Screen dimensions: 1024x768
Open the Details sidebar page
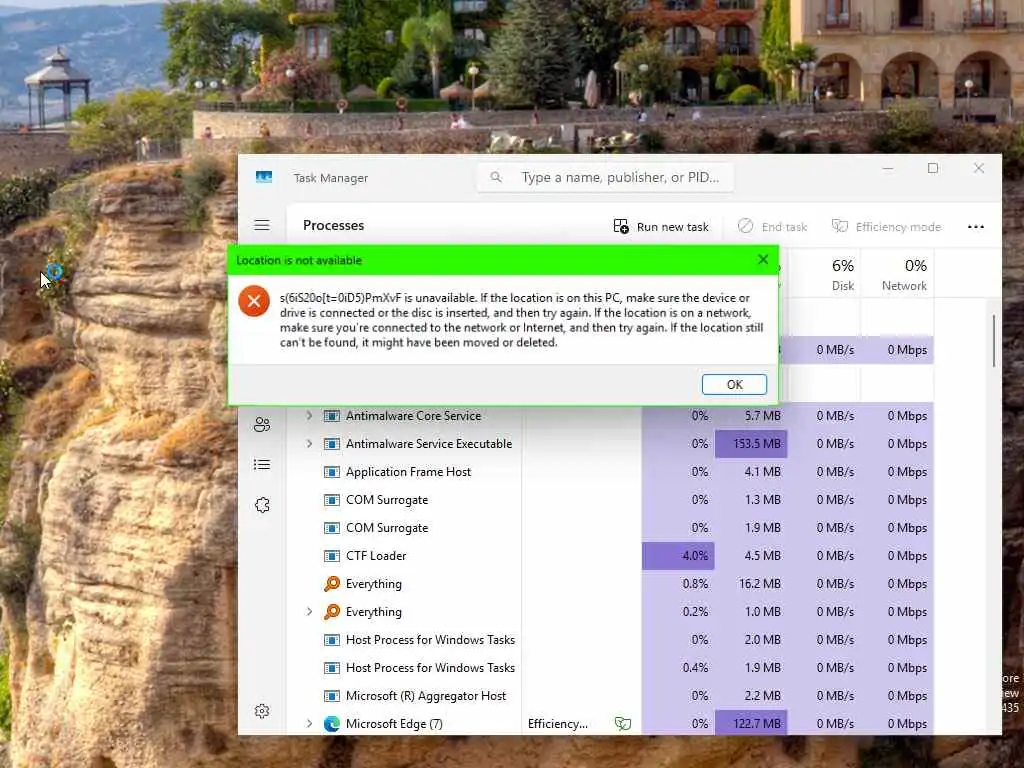point(262,465)
